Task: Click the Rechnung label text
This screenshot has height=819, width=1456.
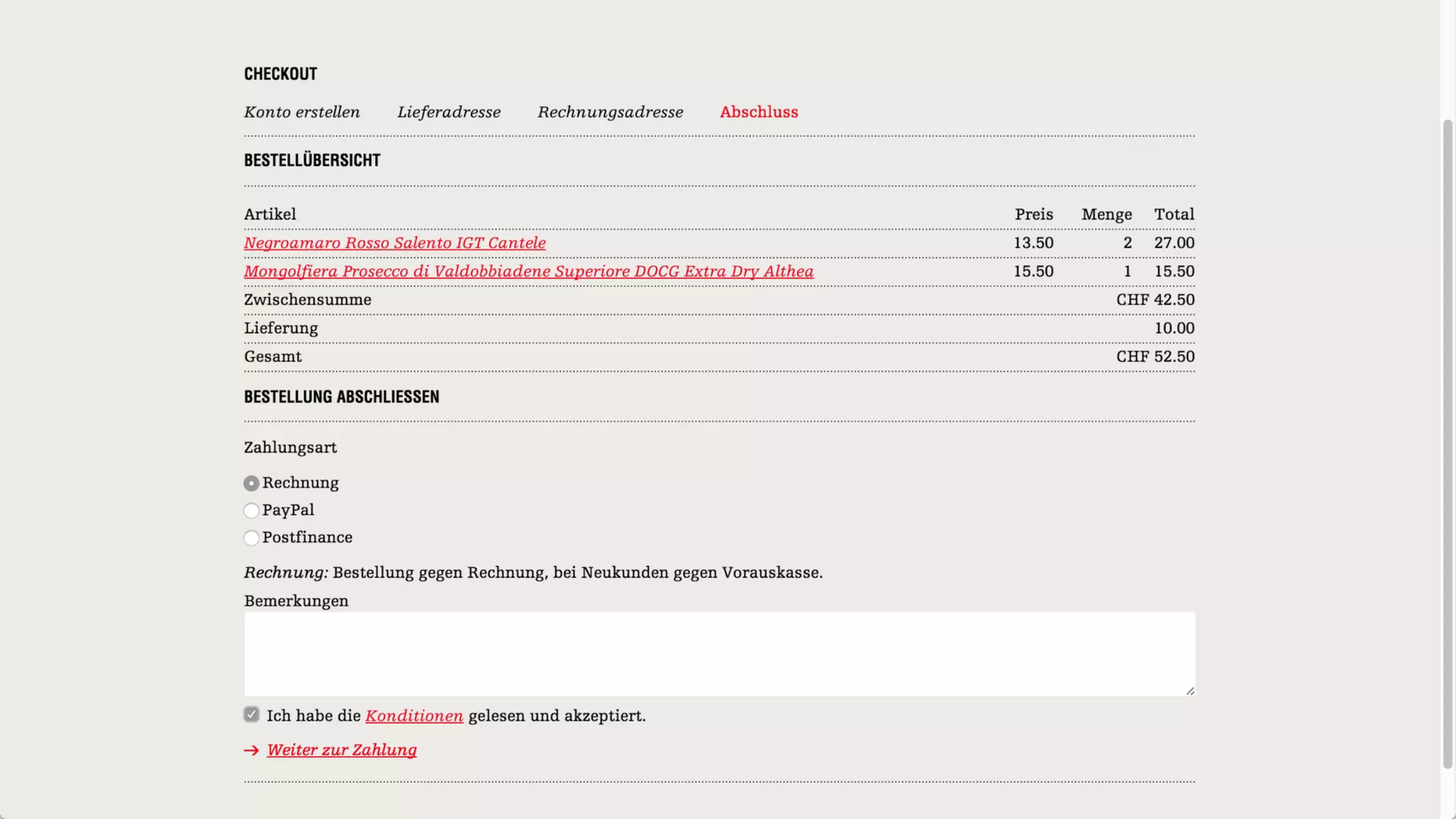Action: [x=300, y=483]
